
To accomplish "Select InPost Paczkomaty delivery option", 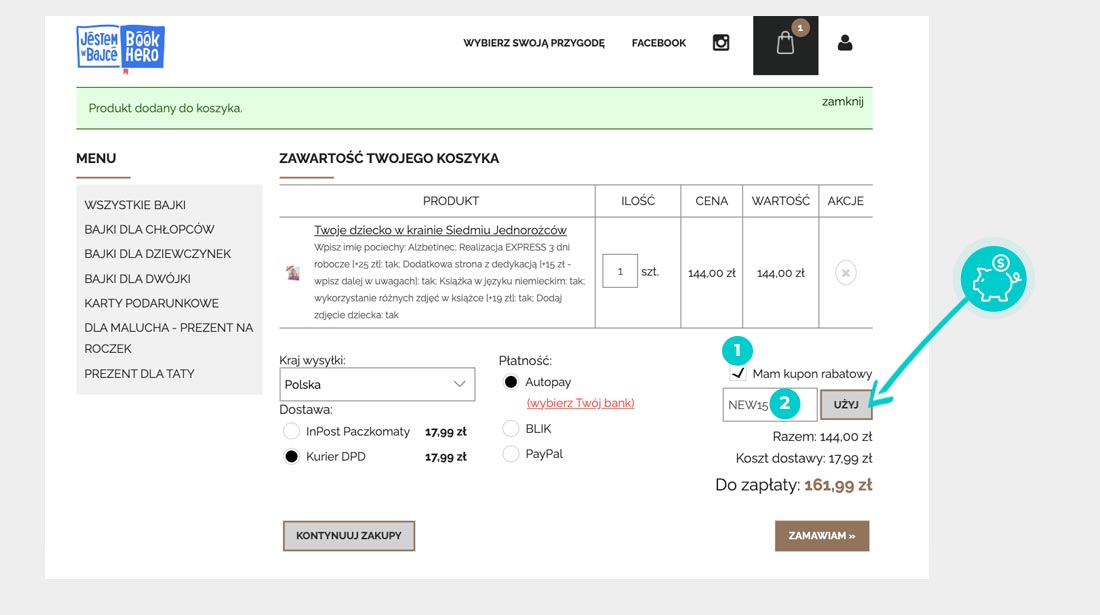I will pyautogui.click(x=292, y=431).
